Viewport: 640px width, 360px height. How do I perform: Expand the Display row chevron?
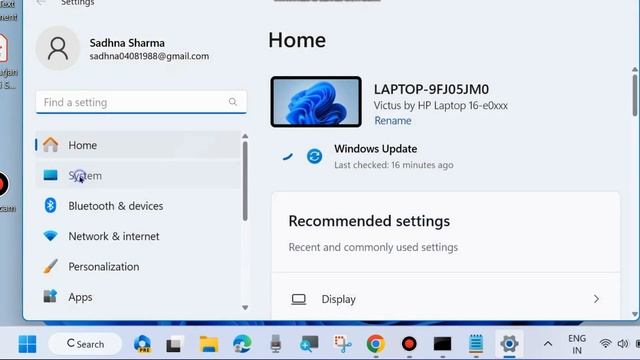click(596, 299)
